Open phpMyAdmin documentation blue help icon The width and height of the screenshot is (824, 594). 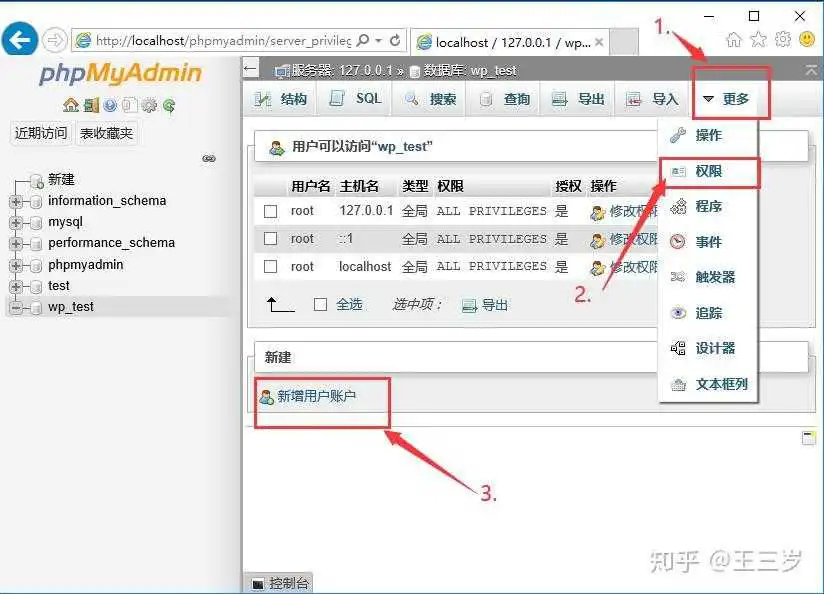tap(110, 106)
